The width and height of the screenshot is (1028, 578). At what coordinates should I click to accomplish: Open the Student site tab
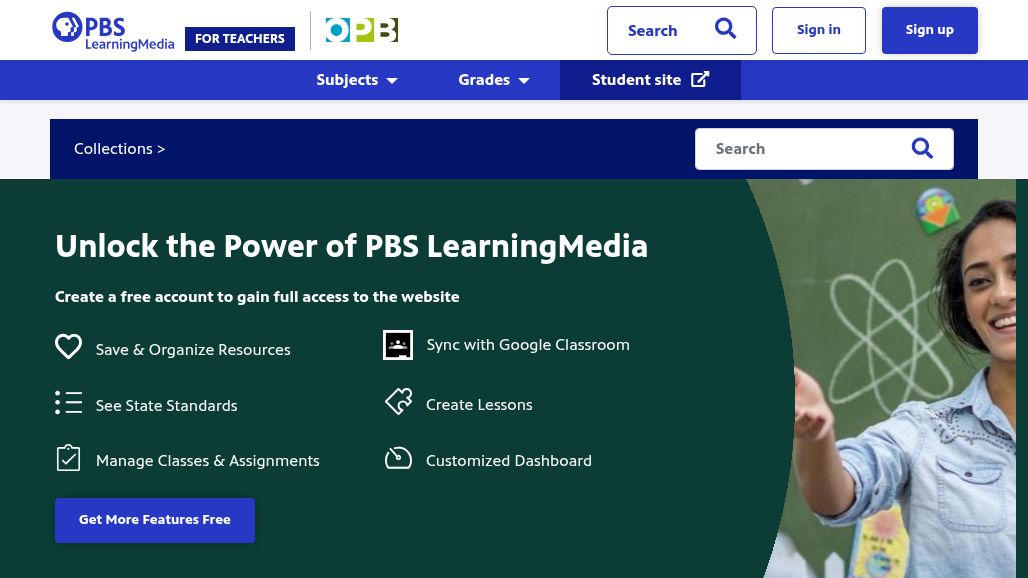(637, 80)
